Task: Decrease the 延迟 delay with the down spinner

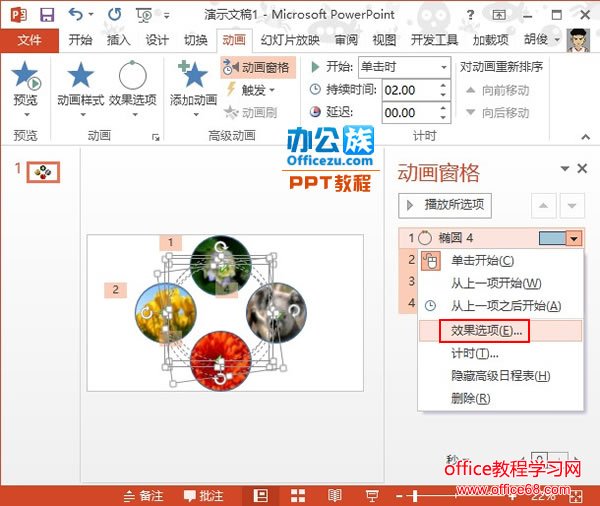Action: pos(443,118)
